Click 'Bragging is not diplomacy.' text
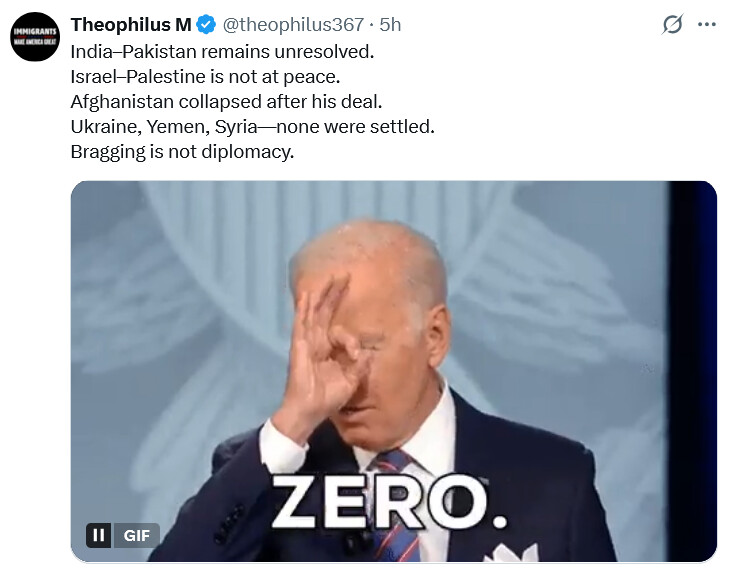The width and height of the screenshot is (730, 573). pyautogui.click(x=182, y=152)
